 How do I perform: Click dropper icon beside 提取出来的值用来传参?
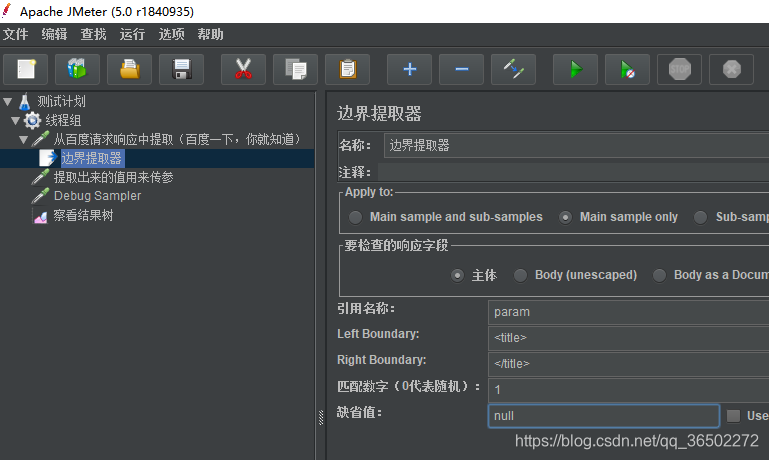pyautogui.click(x=40, y=177)
